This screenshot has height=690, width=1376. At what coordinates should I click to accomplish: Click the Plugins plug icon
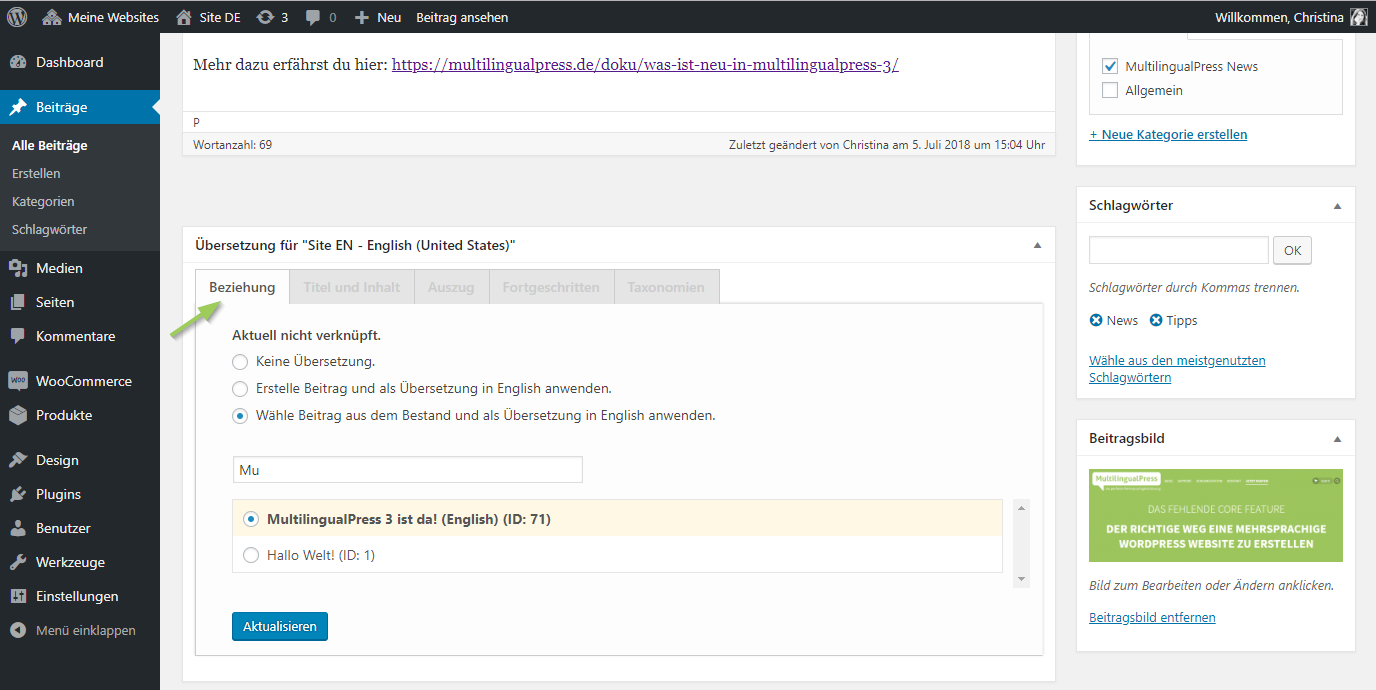(18, 494)
